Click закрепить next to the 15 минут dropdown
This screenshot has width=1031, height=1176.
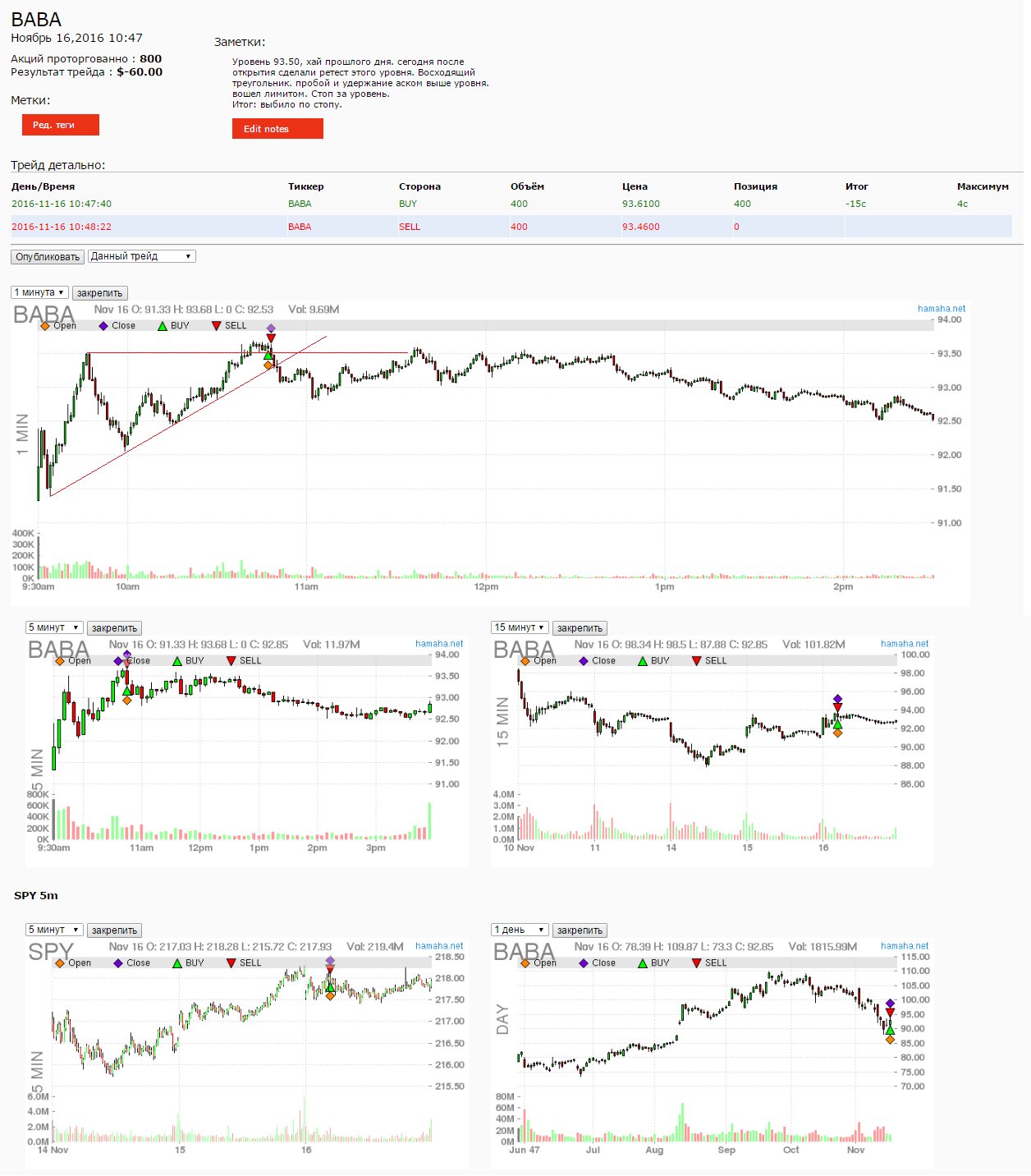click(x=580, y=628)
